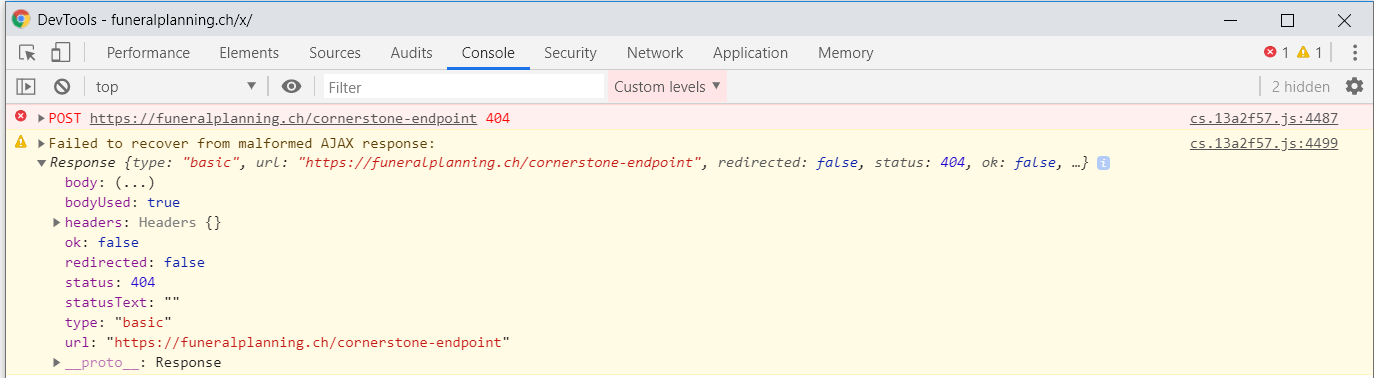Click the Chrome logo in title bar
The image size is (1374, 378).
(x=20, y=20)
